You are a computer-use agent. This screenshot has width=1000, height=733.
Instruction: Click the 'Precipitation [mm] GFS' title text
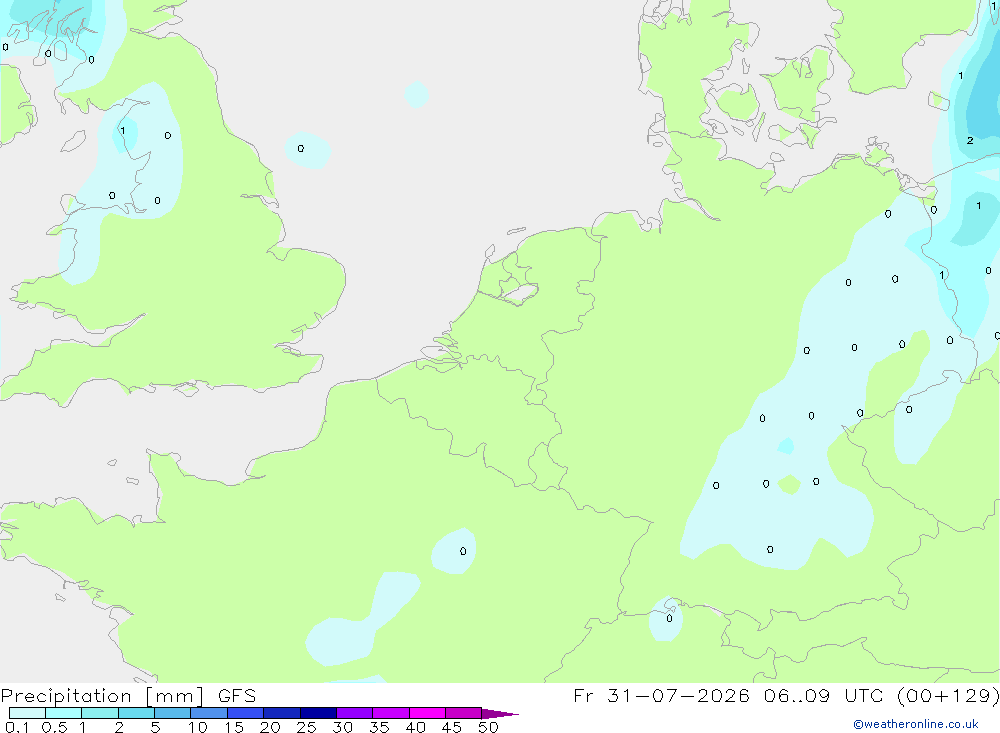tap(128, 696)
